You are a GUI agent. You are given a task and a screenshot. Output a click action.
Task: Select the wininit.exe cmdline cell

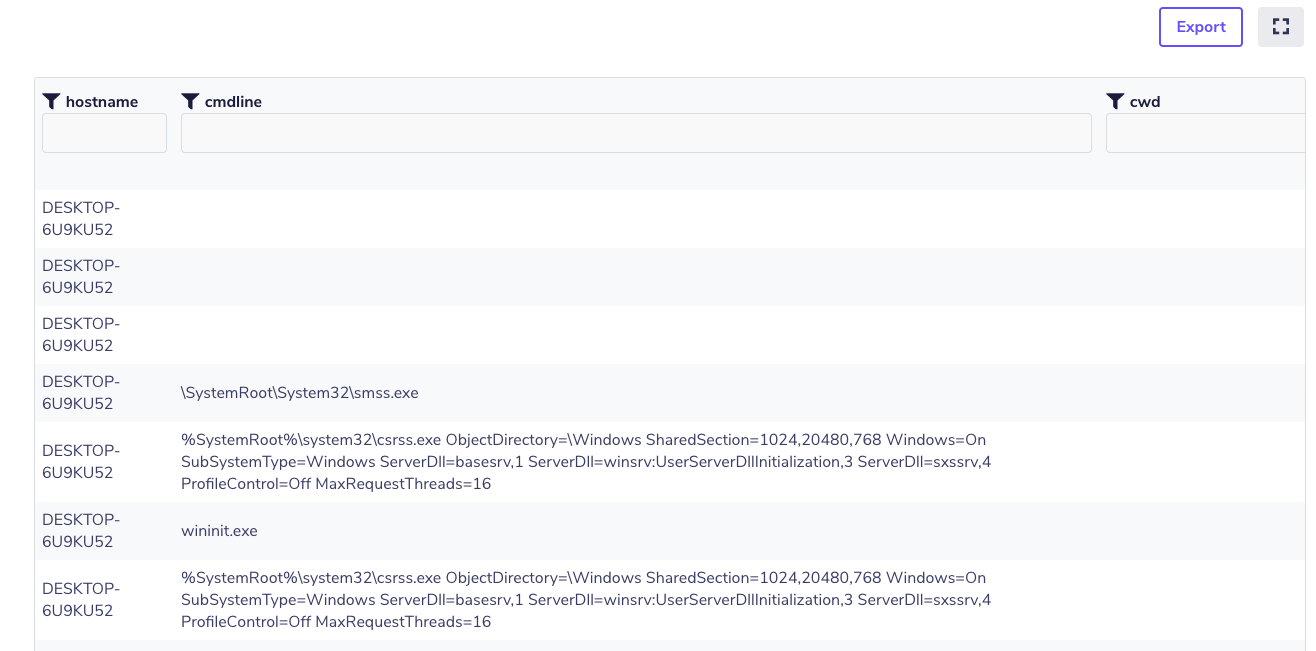tap(219, 531)
